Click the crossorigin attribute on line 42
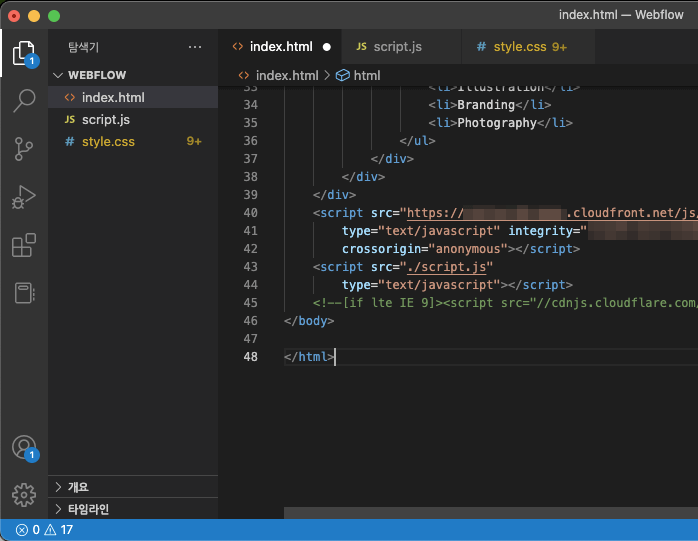 tap(381, 249)
